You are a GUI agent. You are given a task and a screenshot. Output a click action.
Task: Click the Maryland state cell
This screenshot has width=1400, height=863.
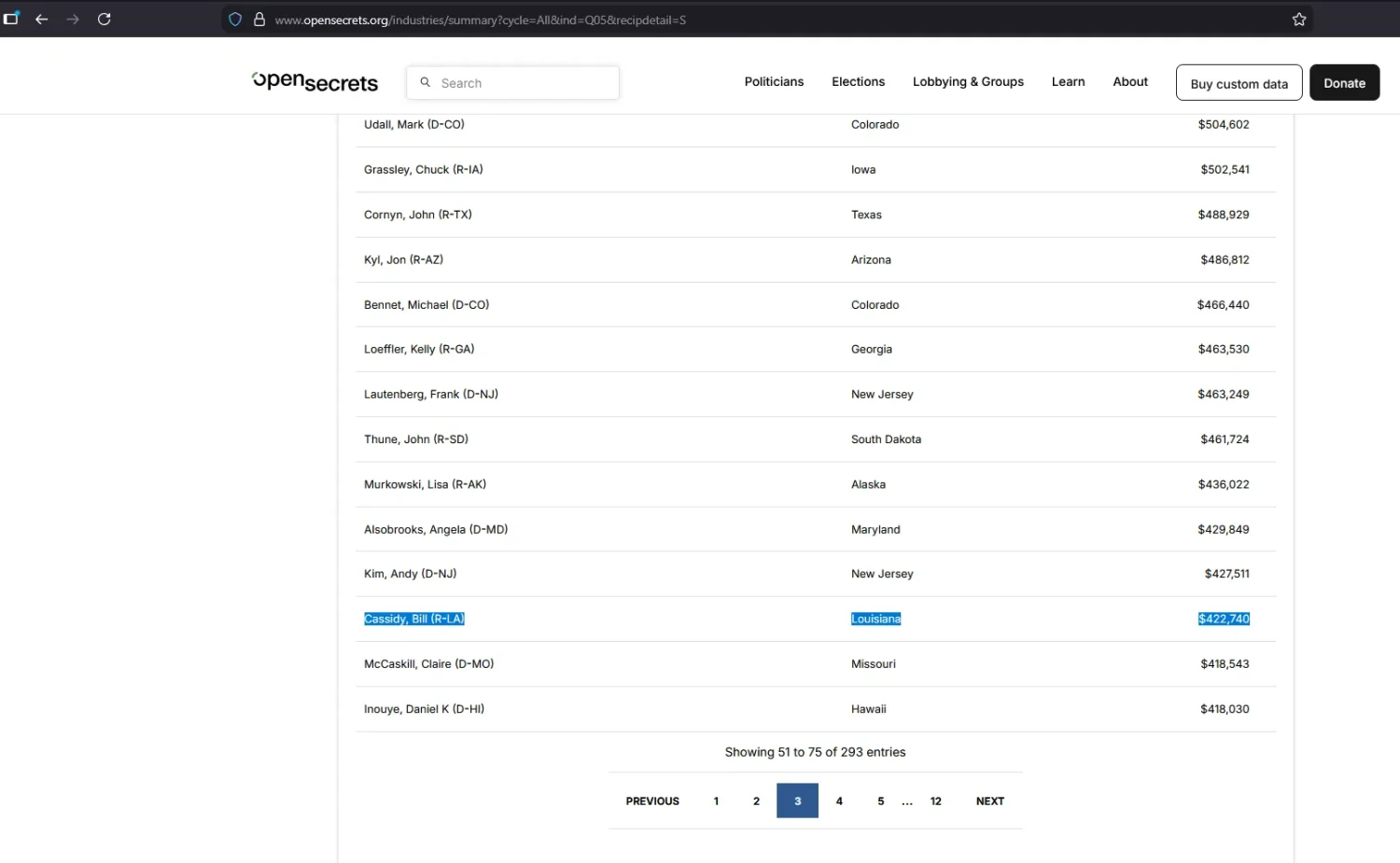875,530
